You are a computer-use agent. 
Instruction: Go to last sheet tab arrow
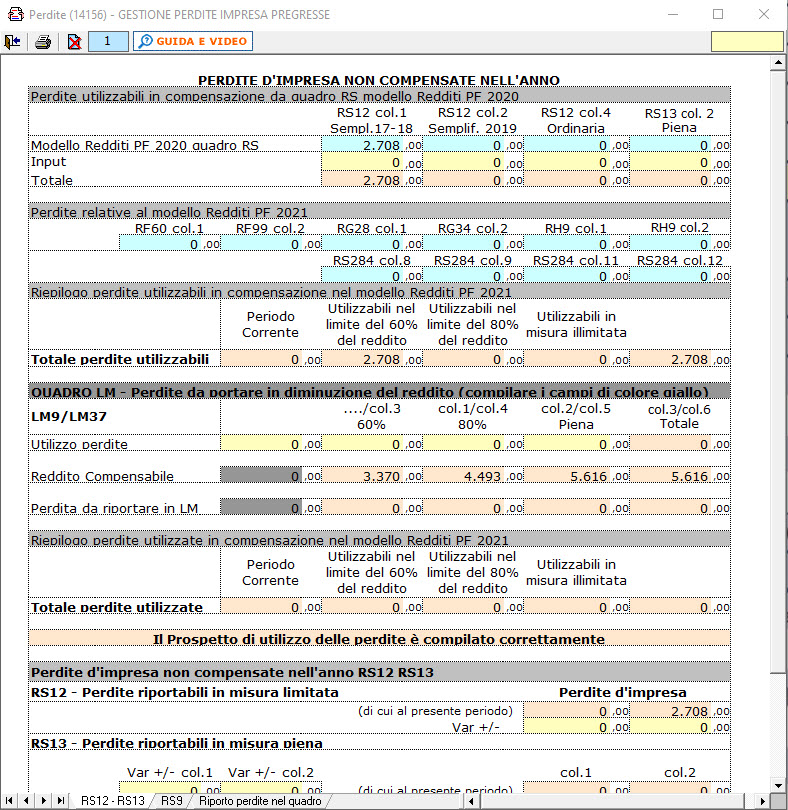[x=61, y=801]
